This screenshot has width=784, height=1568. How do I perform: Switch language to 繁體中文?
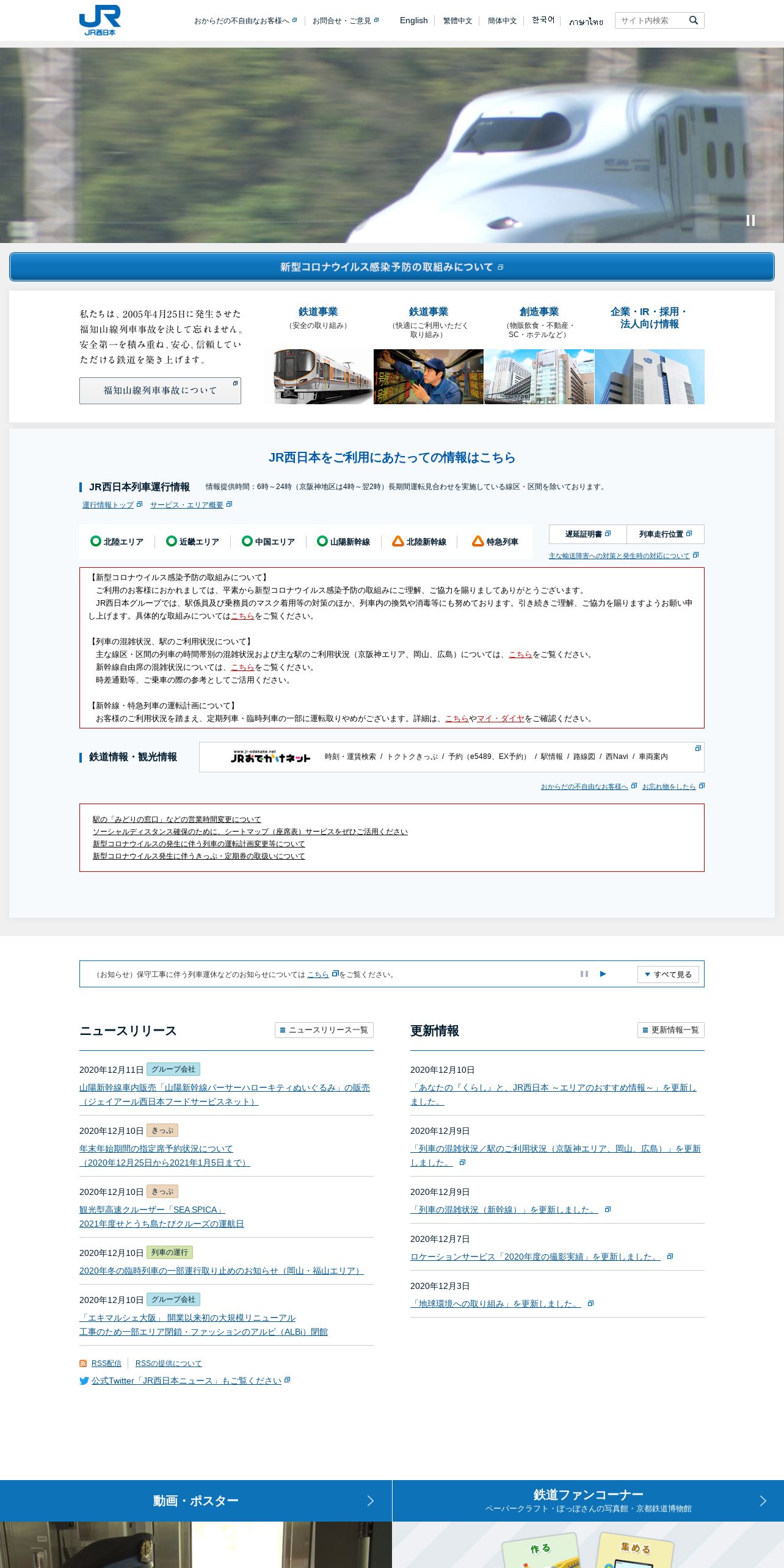pos(457,21)
